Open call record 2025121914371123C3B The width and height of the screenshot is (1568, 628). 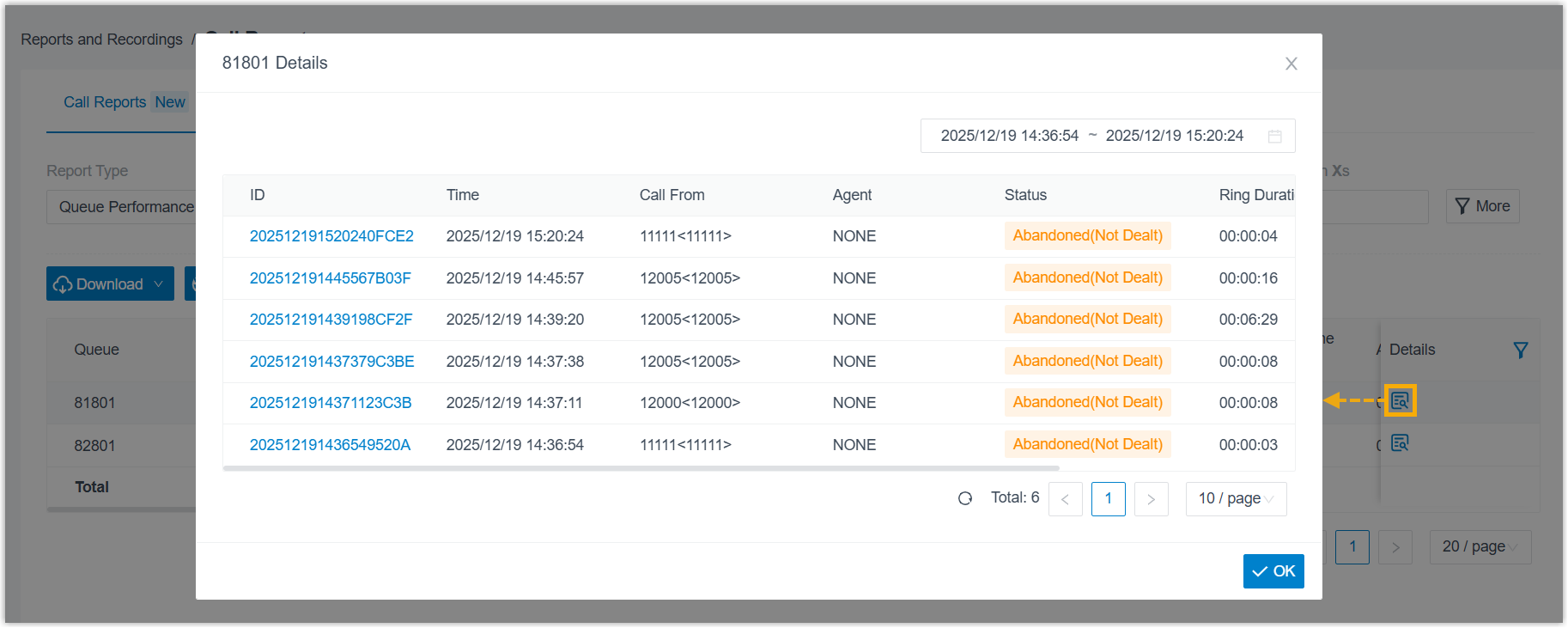point(331,403)
